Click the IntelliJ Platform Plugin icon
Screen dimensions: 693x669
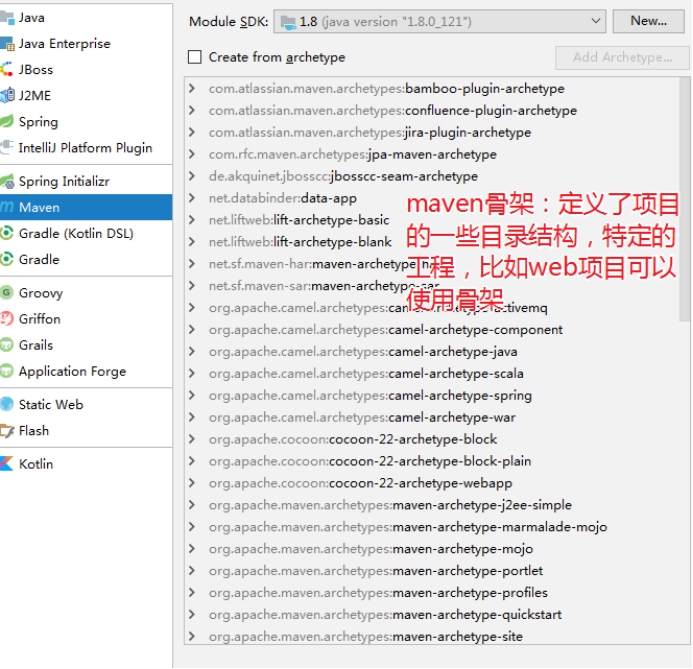click(7, 148)
